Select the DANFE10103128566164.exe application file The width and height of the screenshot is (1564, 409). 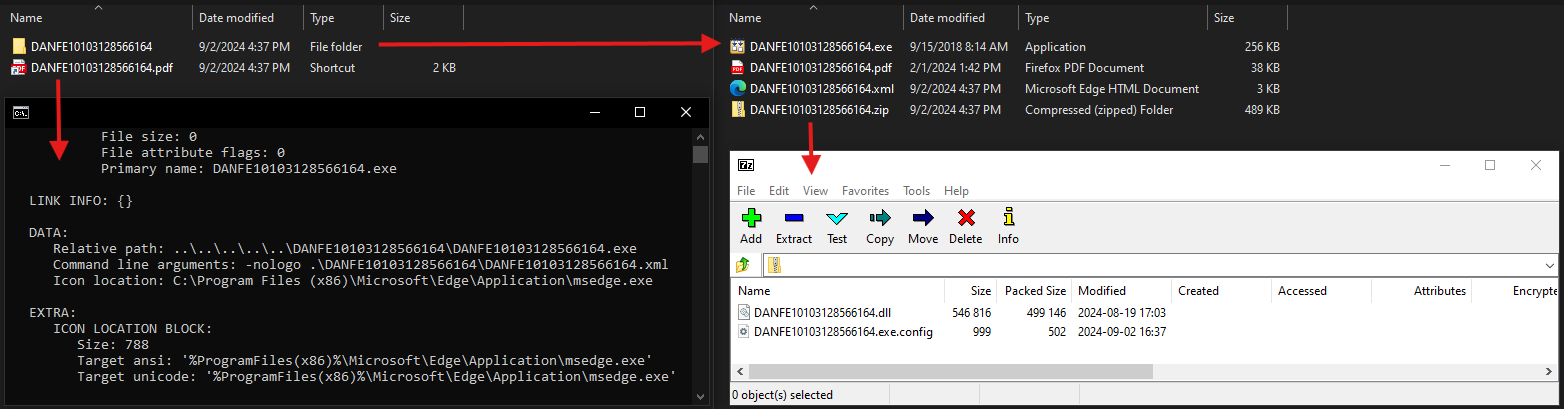point(820,47)
